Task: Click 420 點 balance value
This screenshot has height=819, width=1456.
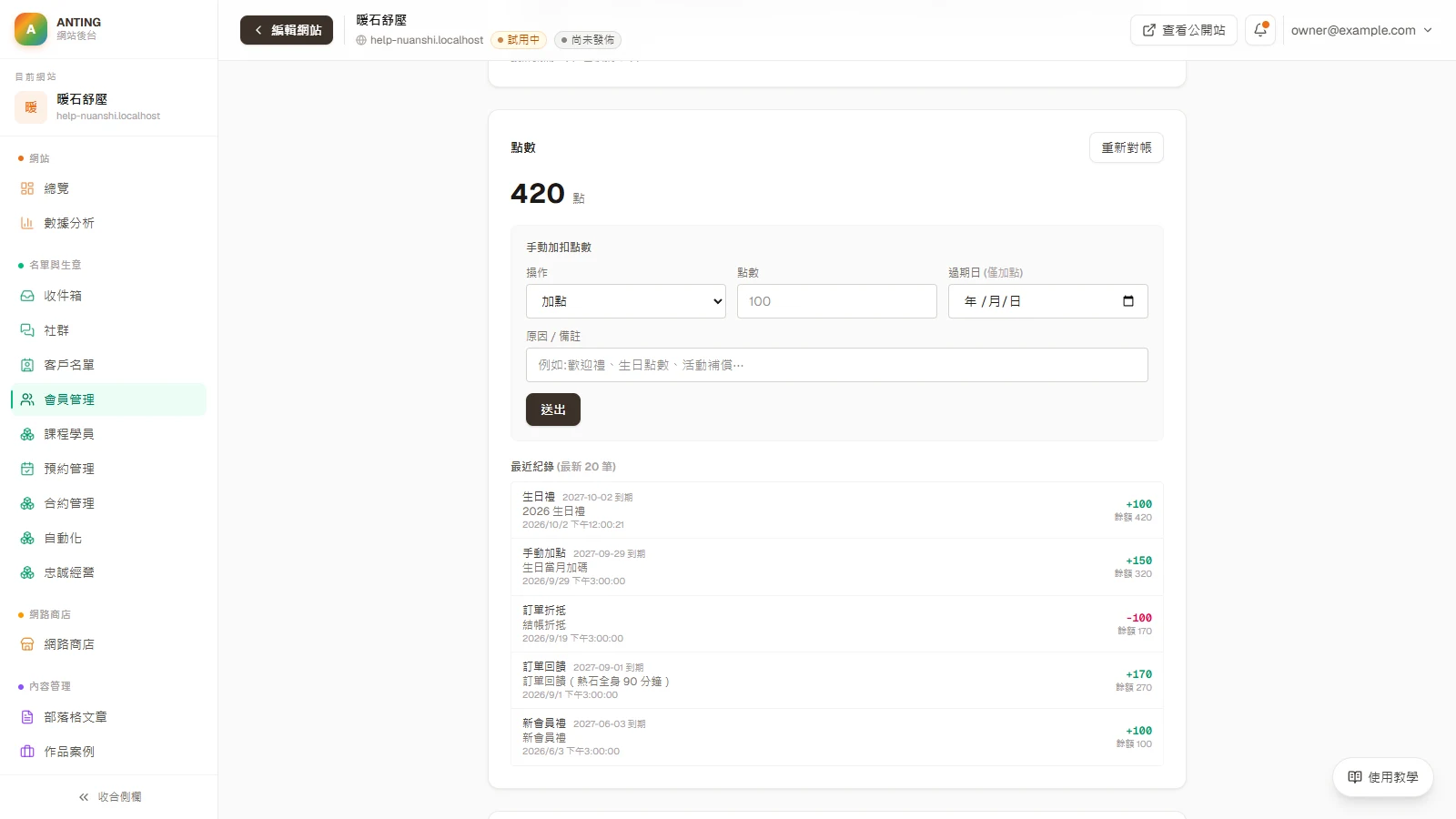Action: [x=548, y=194]
